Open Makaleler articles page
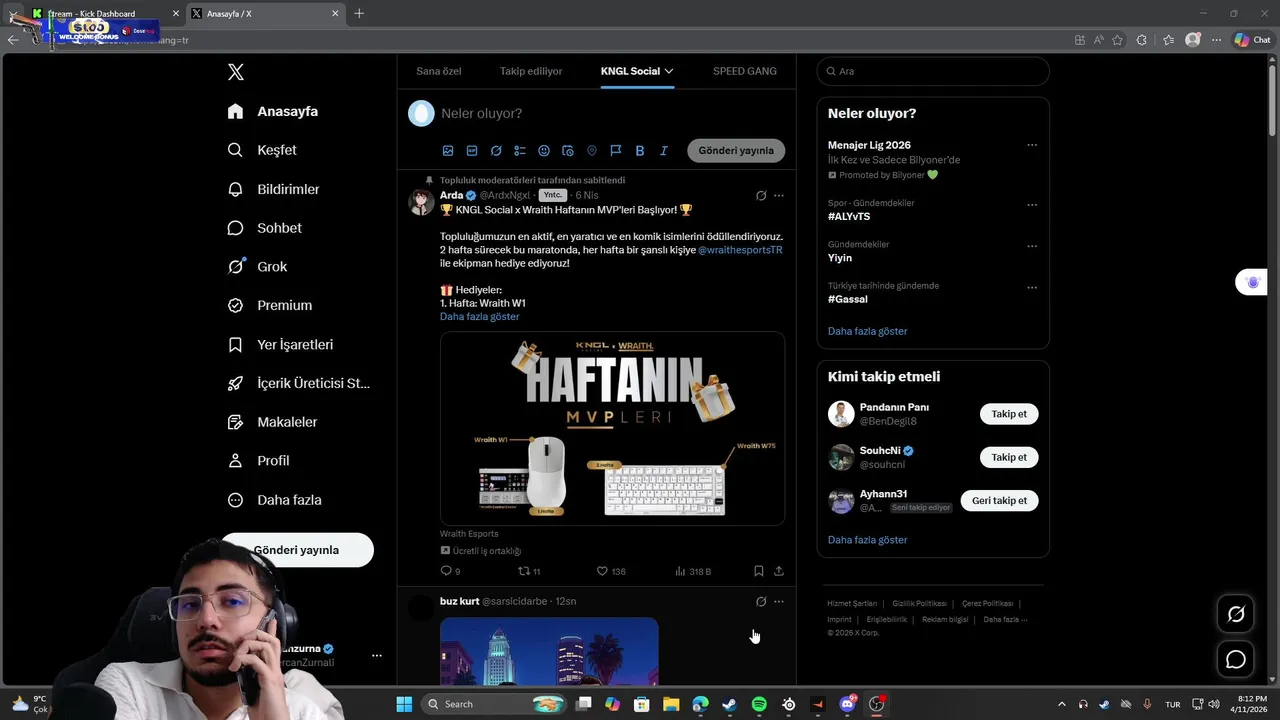The height and width of the screenshot is (720, 1280). tap(272, 422)
